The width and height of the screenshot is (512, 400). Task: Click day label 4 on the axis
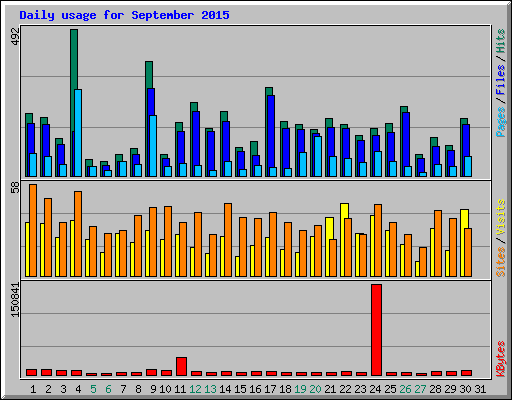[78, 389]
